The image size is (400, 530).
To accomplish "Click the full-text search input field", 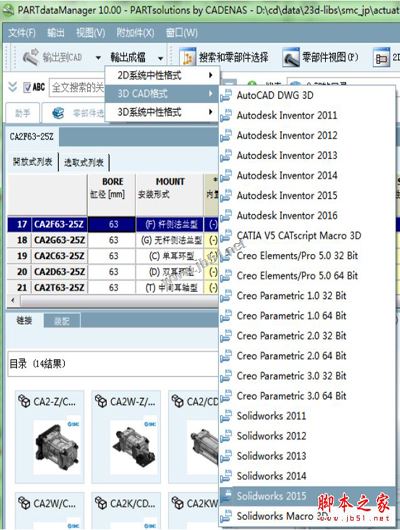I will (77, 88).
